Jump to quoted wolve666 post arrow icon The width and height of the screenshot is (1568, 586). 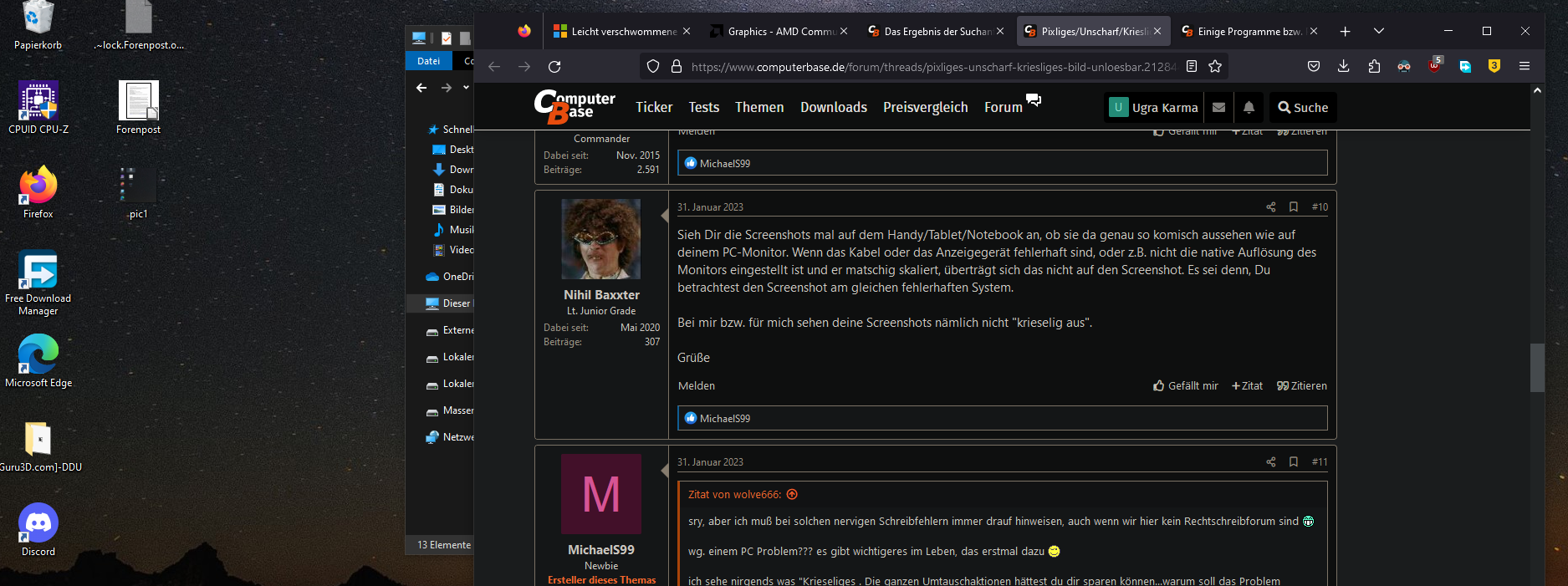pyautogui.click(x=792, y=495)
